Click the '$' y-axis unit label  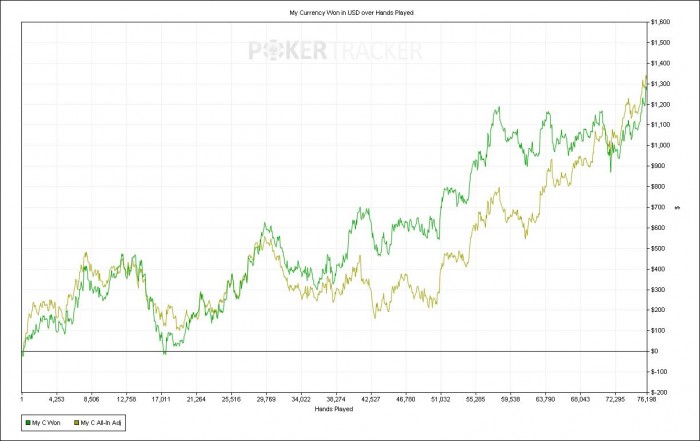[x=678, y=208]
